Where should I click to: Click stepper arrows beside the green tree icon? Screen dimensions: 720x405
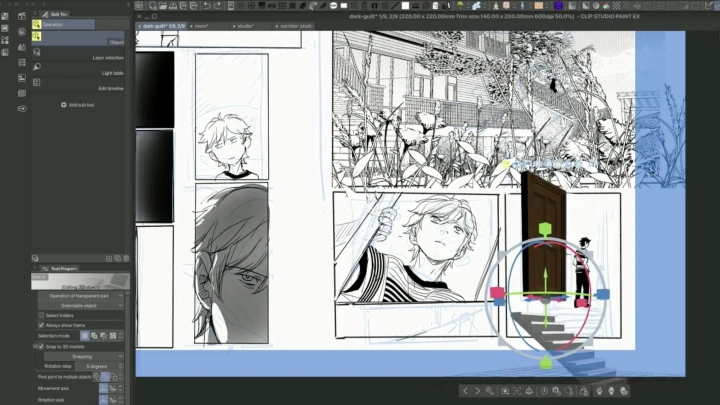pos(468,6)
